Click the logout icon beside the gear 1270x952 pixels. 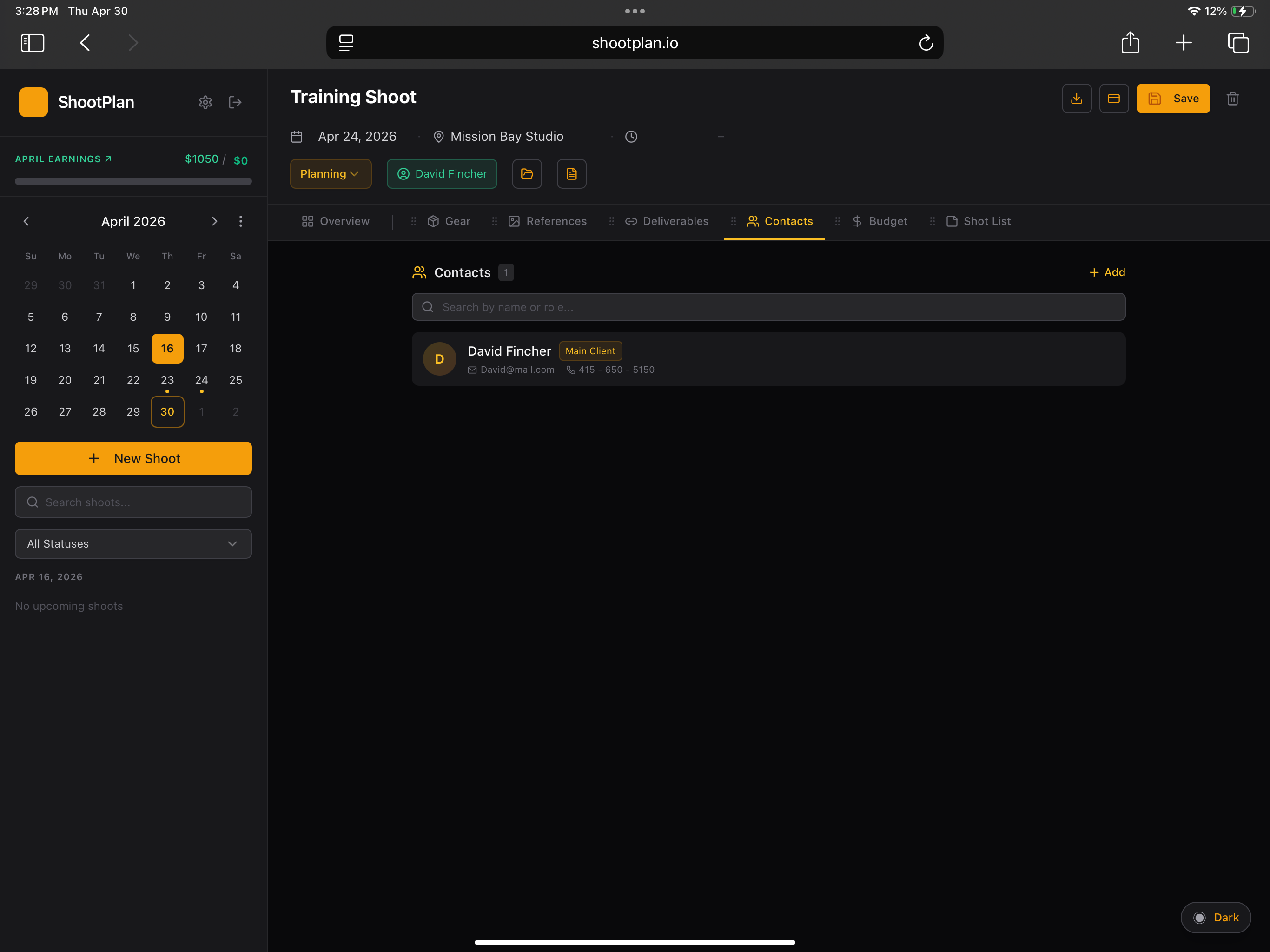(x=235, y=102)
